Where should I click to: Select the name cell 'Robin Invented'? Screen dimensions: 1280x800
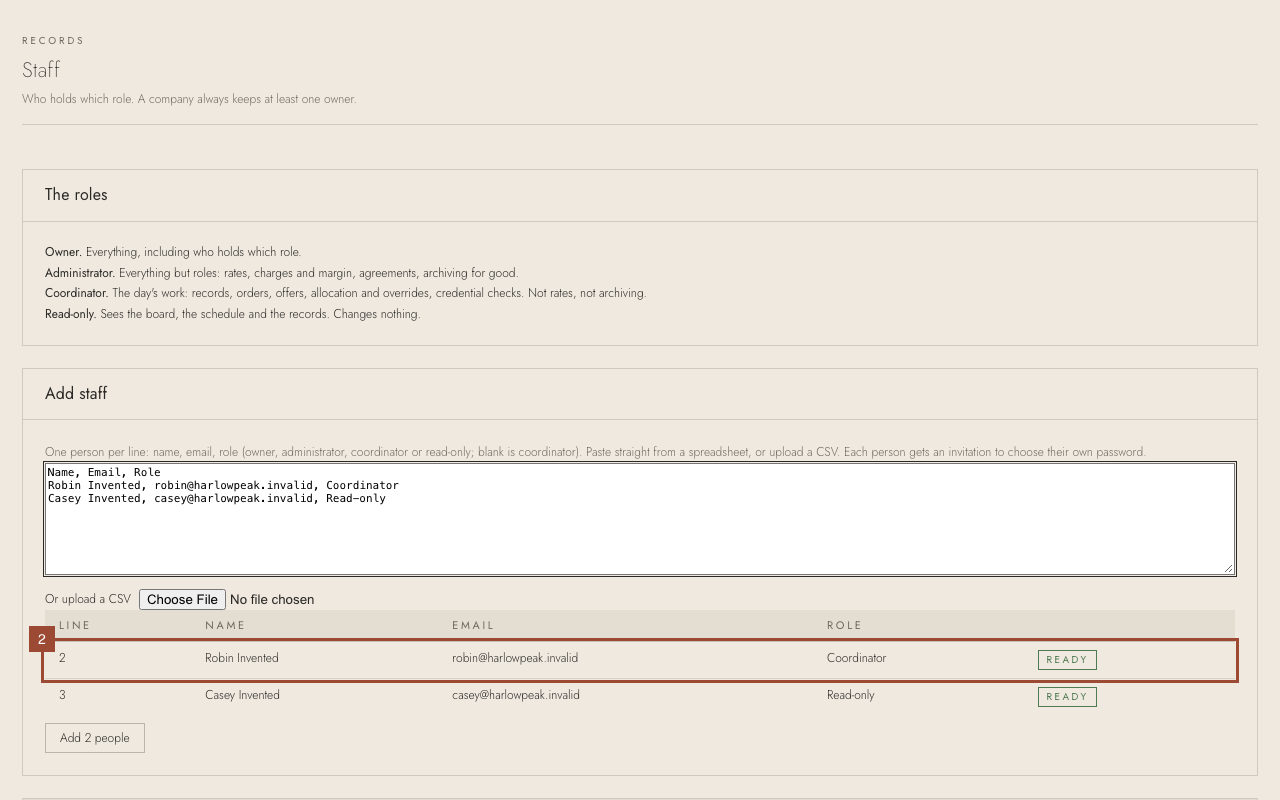(x=242, y=658)
